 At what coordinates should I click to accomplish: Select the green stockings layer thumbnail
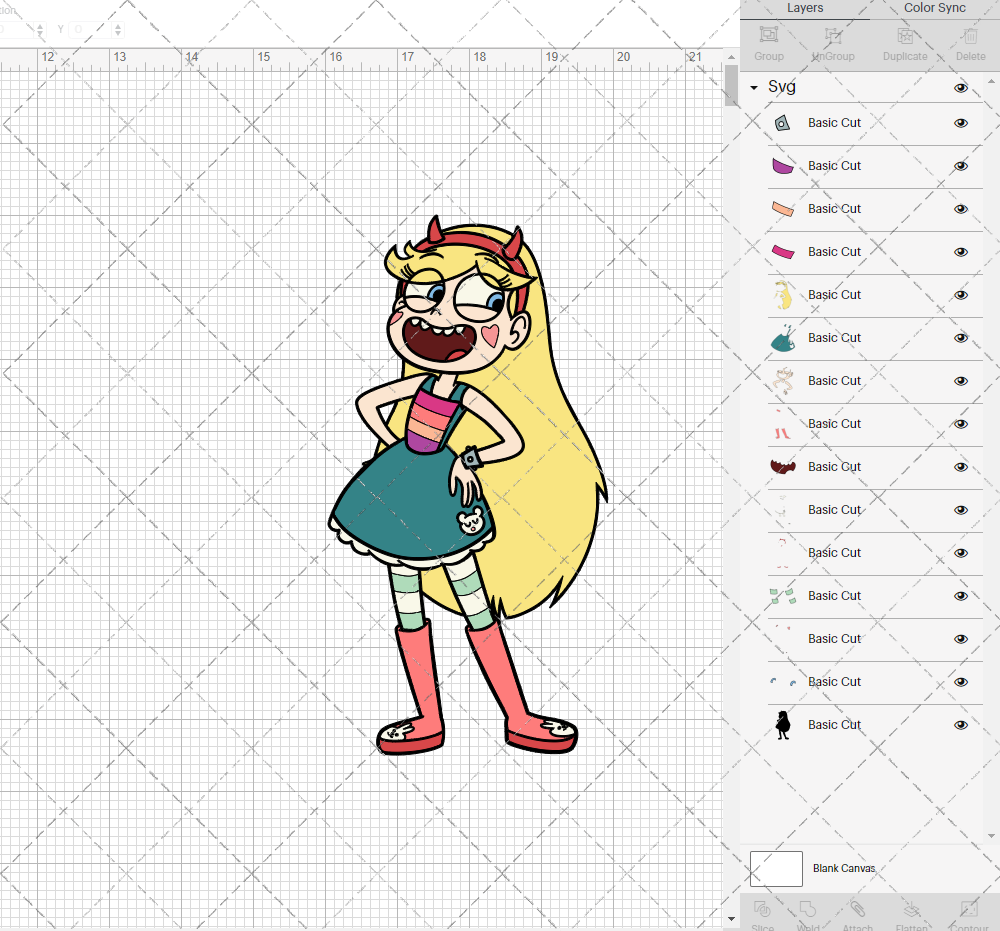pos(783,596)
